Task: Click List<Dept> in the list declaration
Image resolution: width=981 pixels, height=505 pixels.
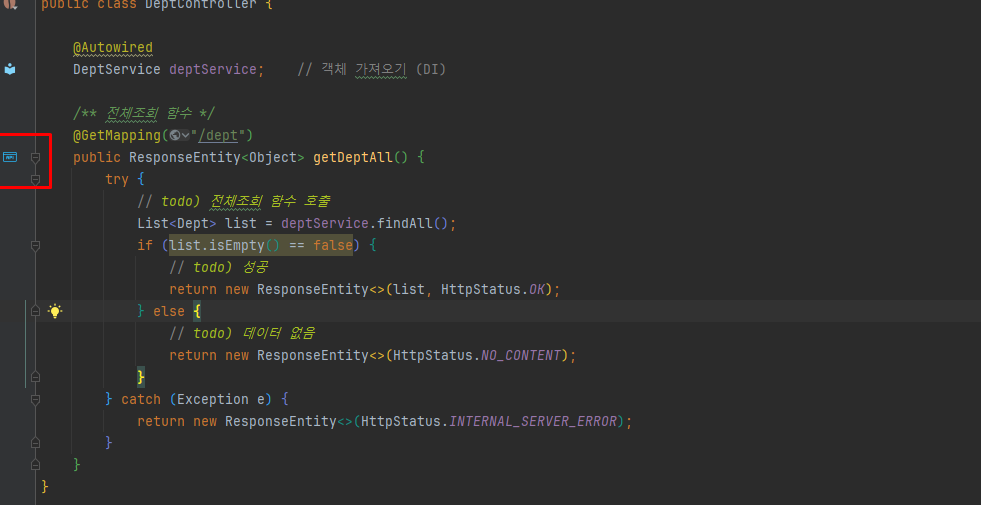Action: (177, 223)
